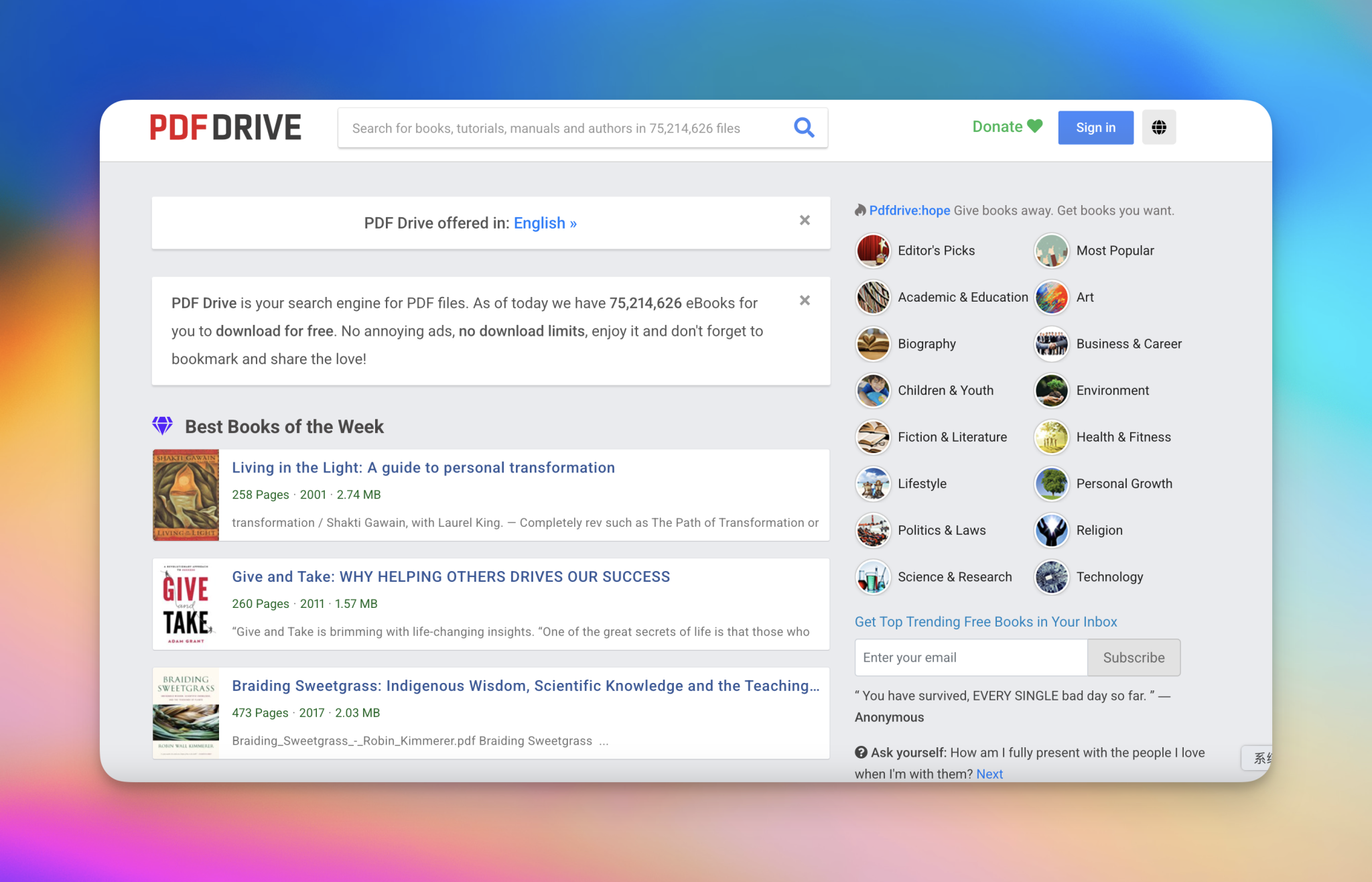Select the Biography category icon
The width and height of the screenshot is (1372, 882).
pos(873,343)
